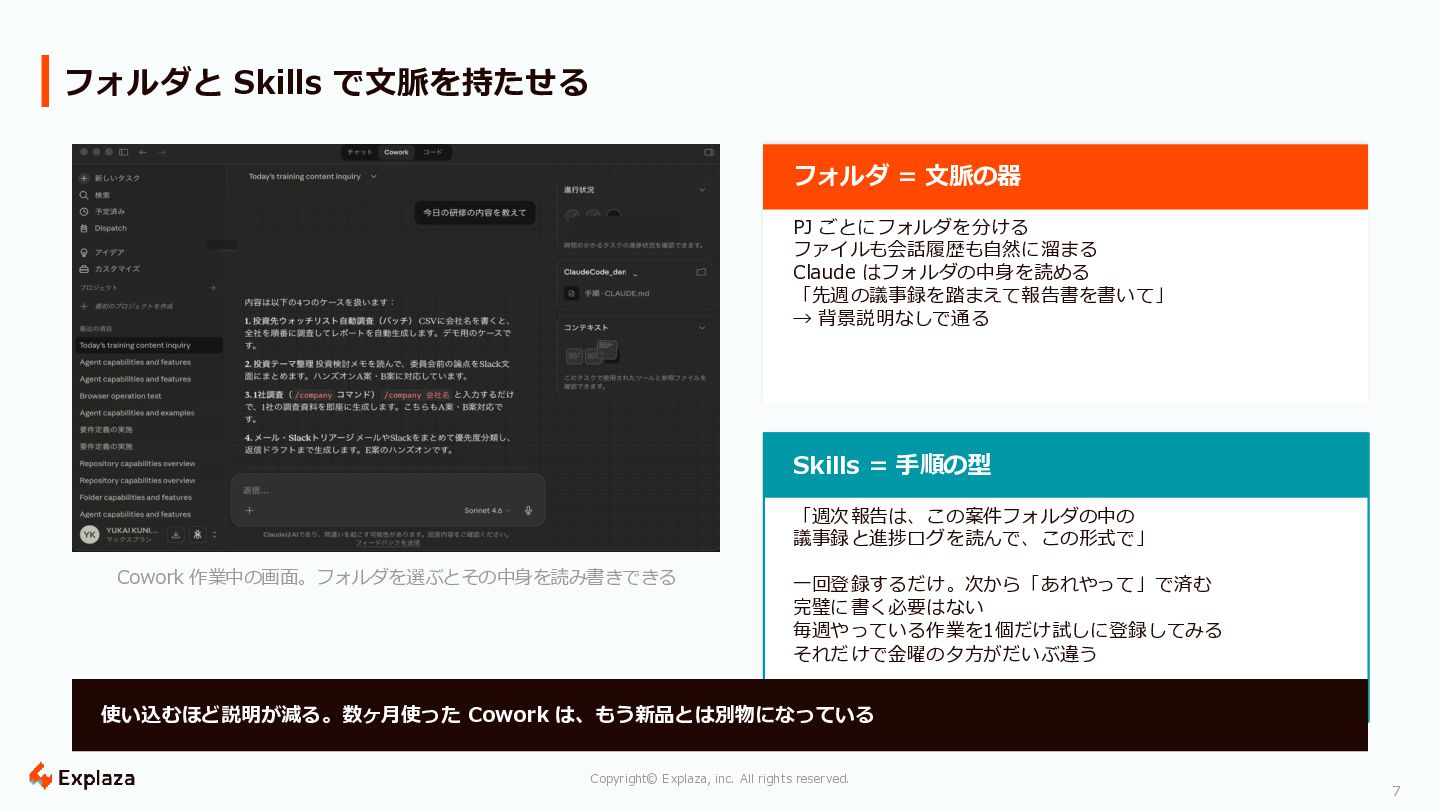Click the download icon next to user name
Image resolution: width=1440 pixels, height=811 pixels.
176,535
